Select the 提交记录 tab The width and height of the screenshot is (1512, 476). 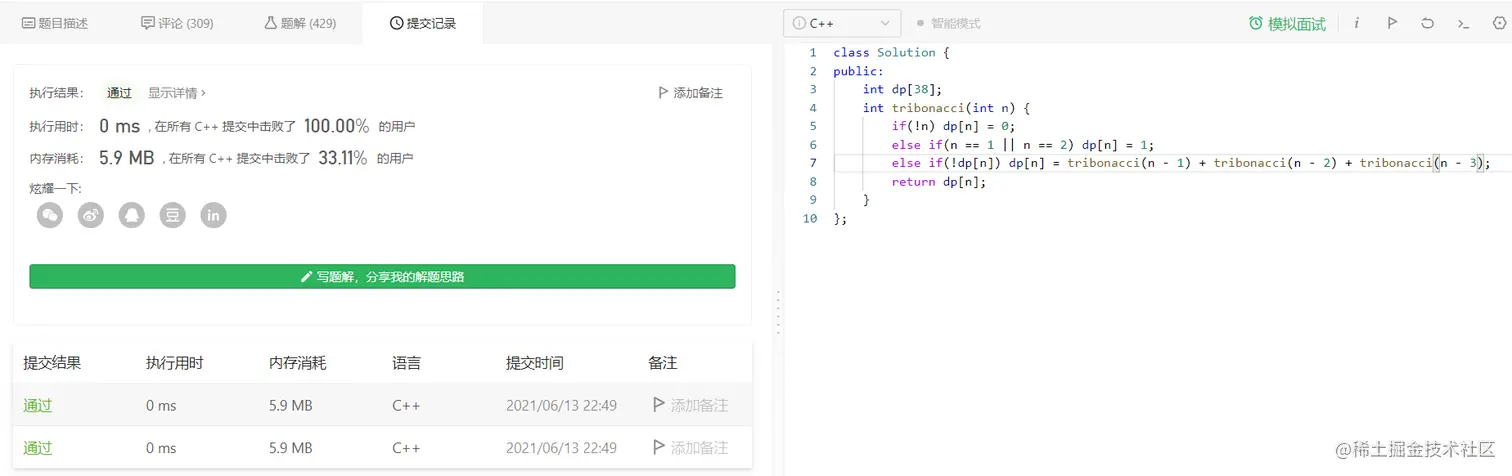click(x=423, y=23)
